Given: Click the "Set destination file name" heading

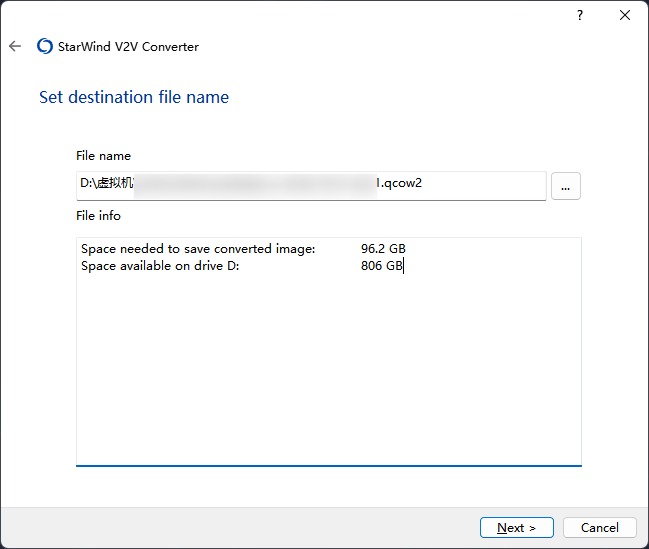Looking at the screenshot, I should (x=134, y=97).
